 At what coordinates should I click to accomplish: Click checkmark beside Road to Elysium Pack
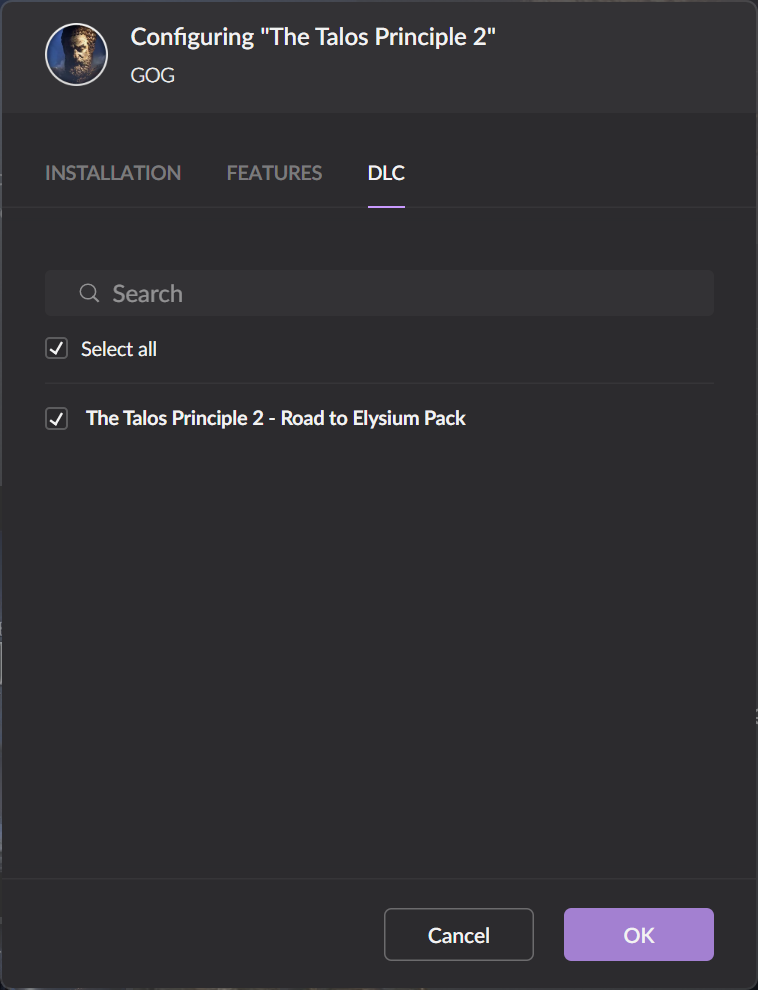[57, 418]
